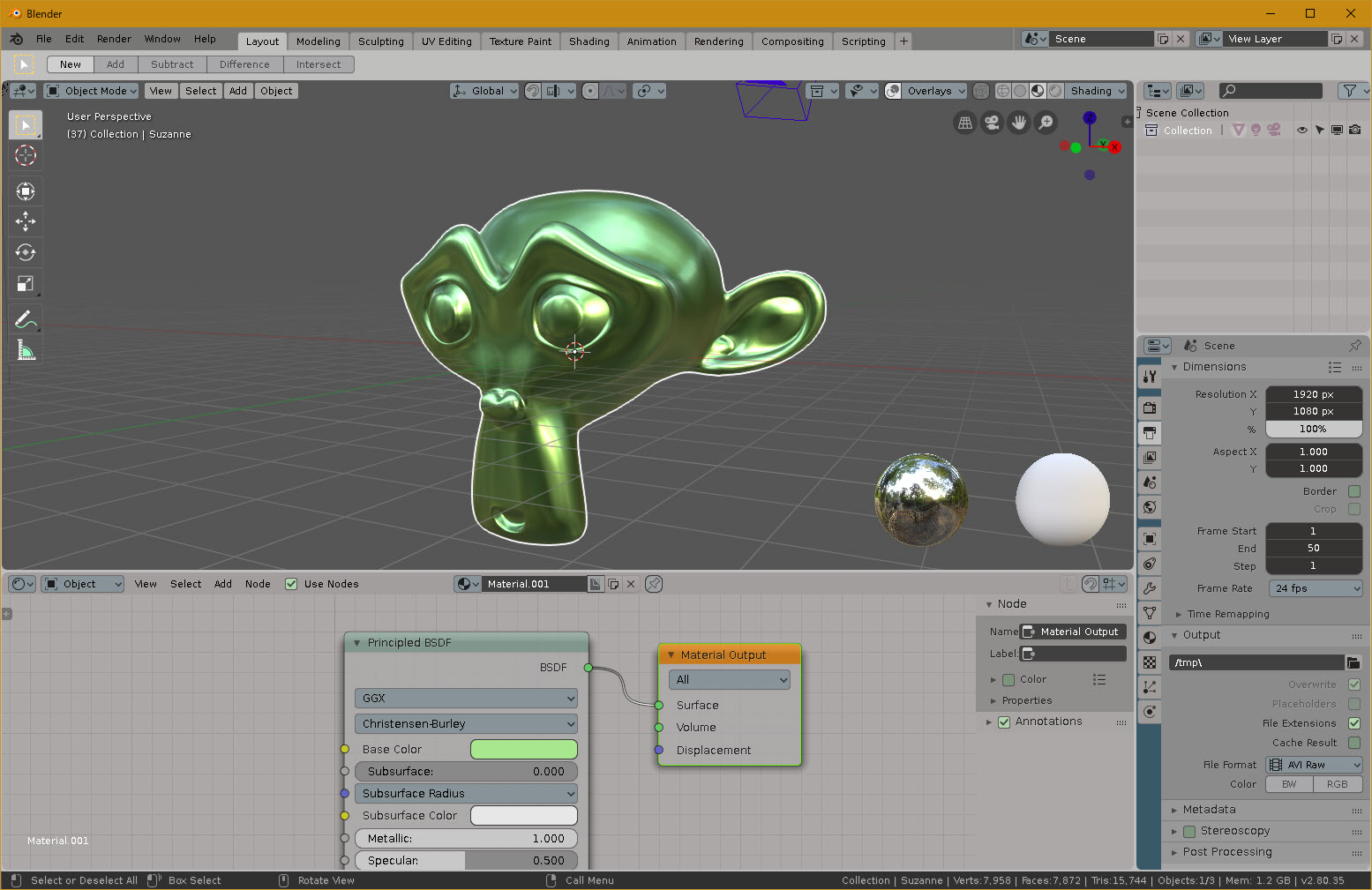Open Modifiers wrench tab
Image resolution: width=1372 pixels, height=890 pixels.
click(x=1150, y=588)
